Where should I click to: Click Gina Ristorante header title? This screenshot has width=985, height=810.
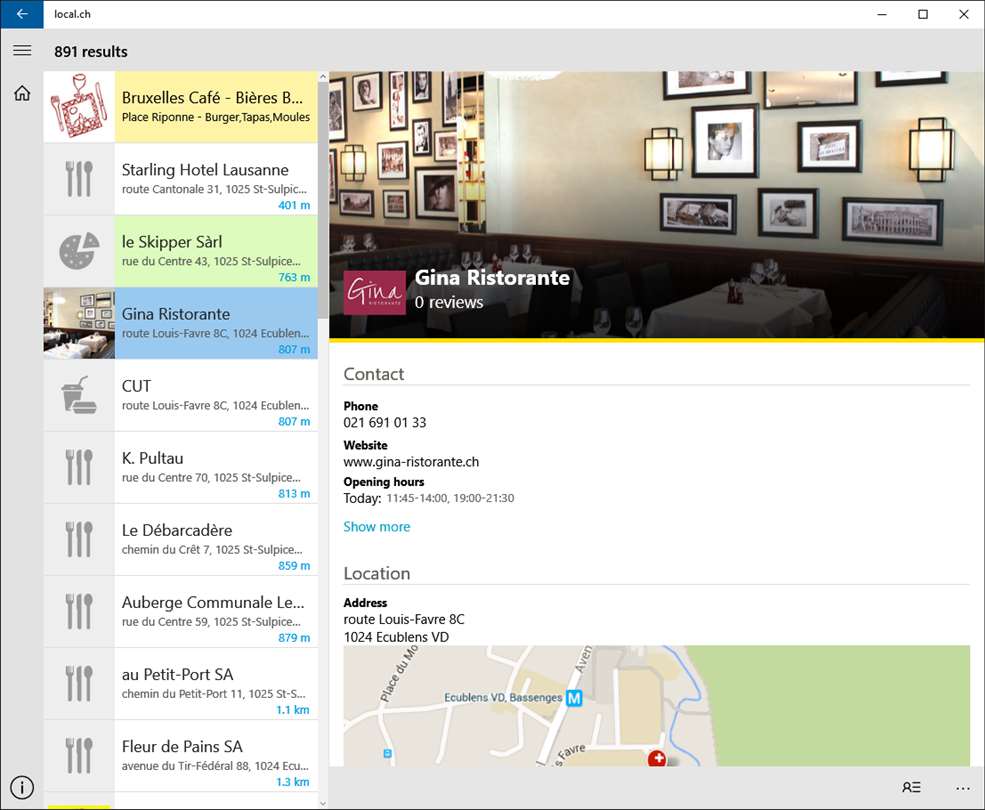(x=492, y=277)
